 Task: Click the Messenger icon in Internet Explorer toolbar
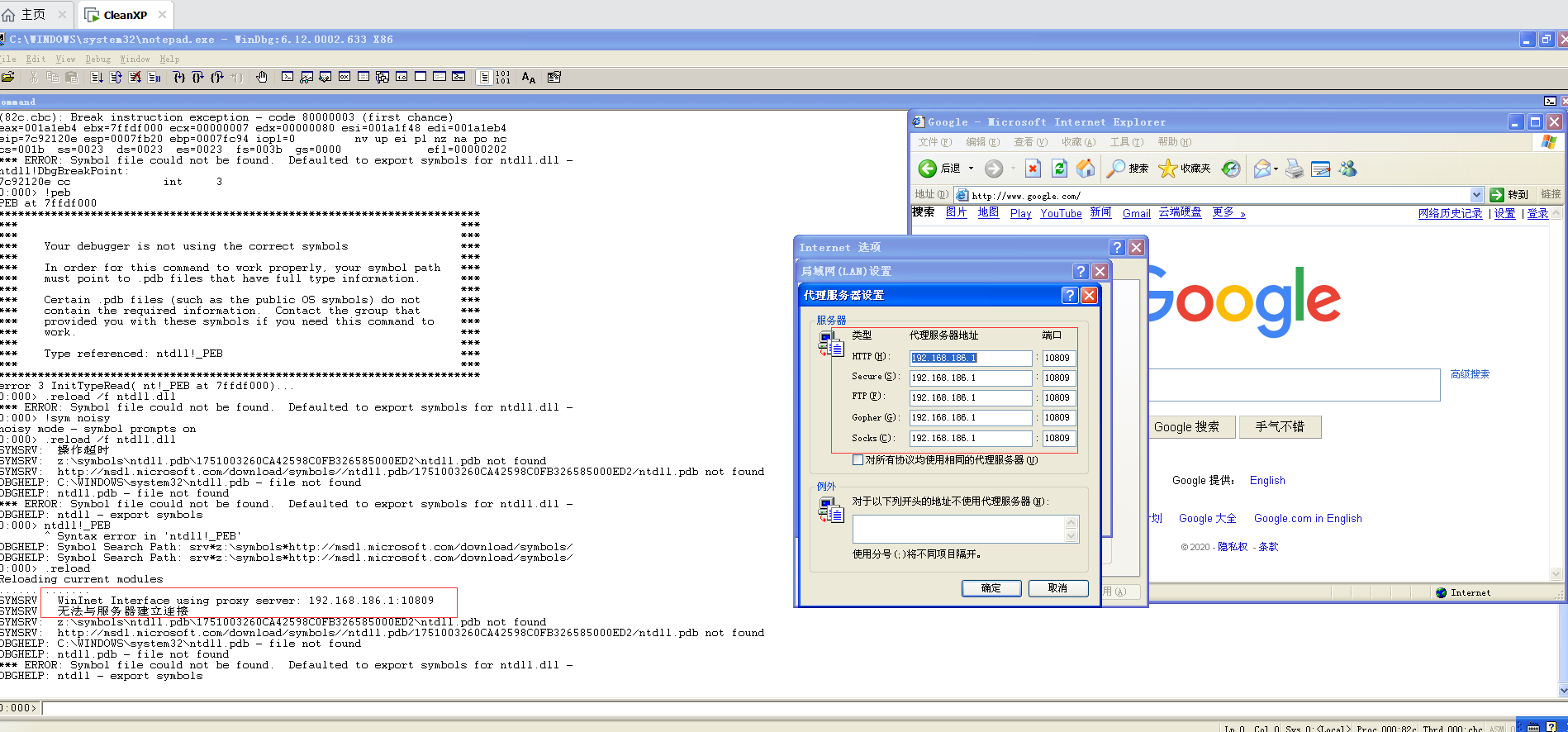(1348, 169)
